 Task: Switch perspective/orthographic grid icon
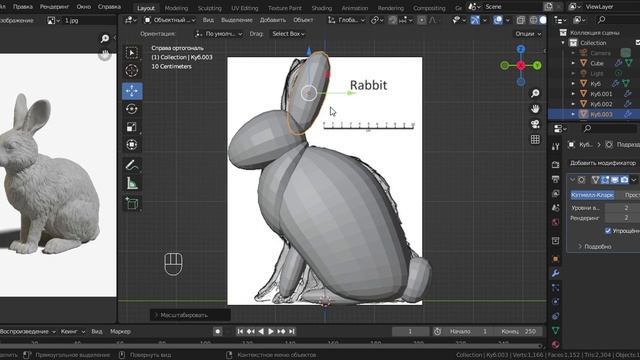pos(535,139)
